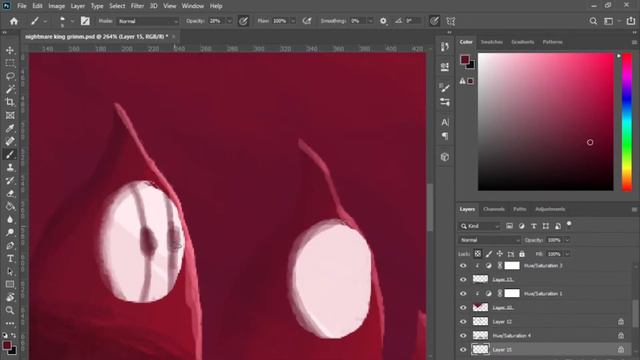
Task: Hide the Hue/Saturation 4 layer
Action: [463, 336]
